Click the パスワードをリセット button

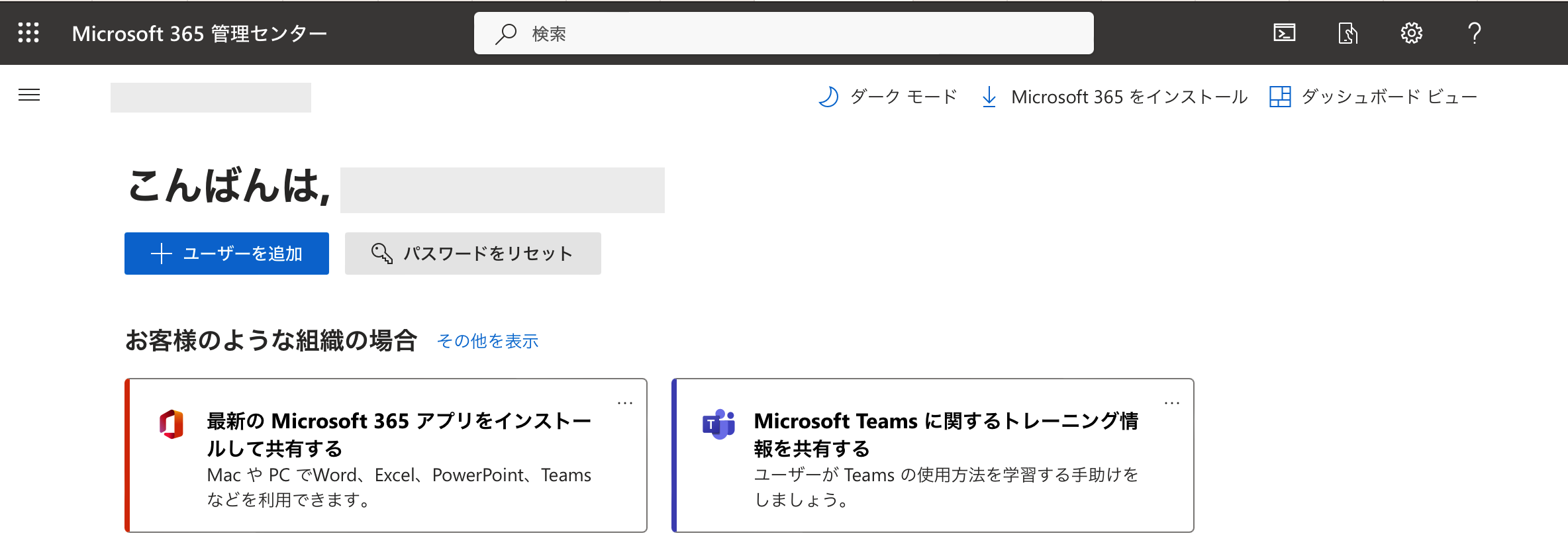point(473,254)
